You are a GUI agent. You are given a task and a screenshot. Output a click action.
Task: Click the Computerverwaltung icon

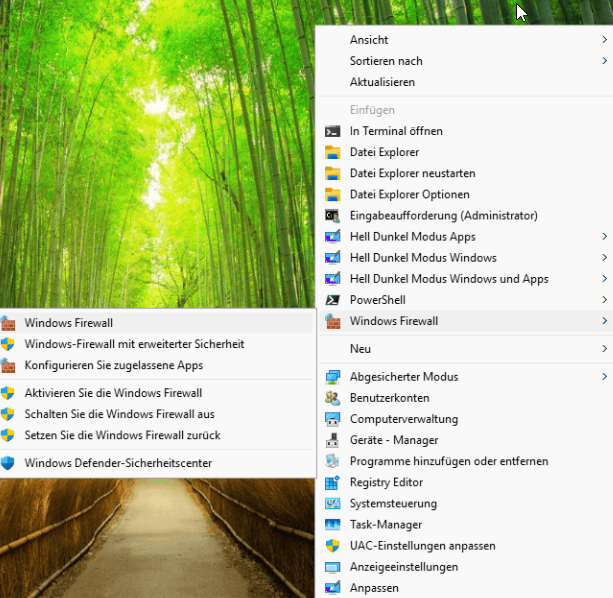pyautogui.click(x=333, y=419)
